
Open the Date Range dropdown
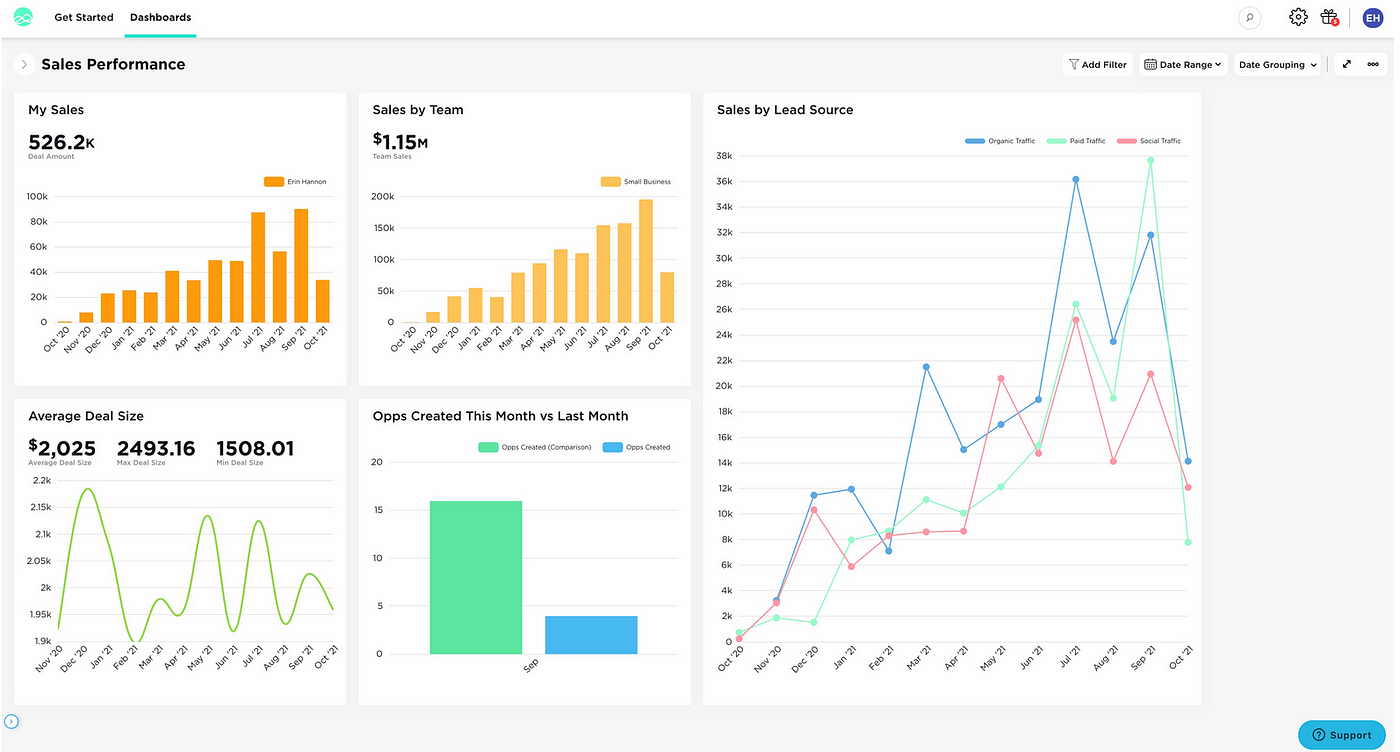pos(1183,63)
